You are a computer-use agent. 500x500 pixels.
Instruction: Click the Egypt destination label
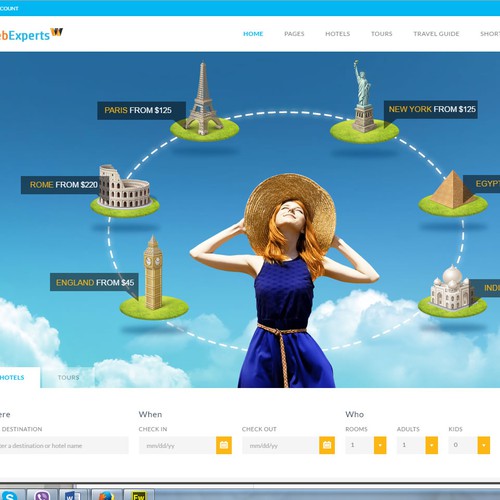[x=482, y=184]
